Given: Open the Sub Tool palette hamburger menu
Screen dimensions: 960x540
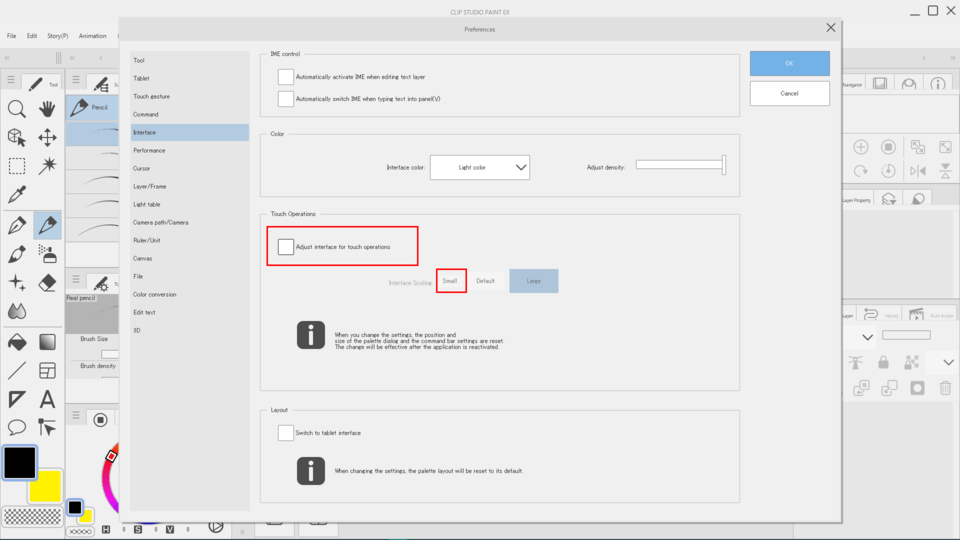Looking at the screenshot, I should coord(76,80).
